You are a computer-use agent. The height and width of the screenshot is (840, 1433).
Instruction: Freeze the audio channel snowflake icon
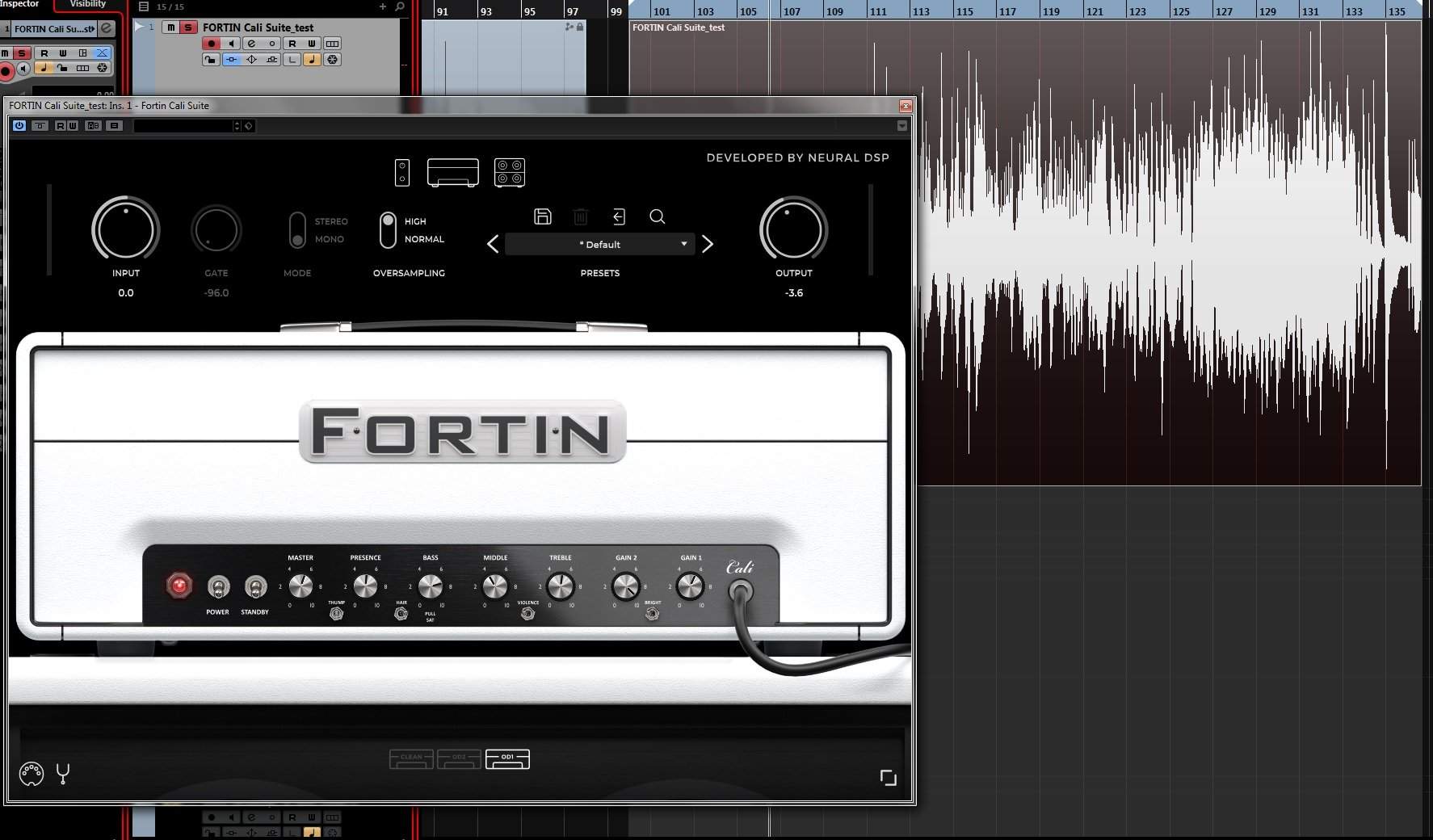point(332,60)
